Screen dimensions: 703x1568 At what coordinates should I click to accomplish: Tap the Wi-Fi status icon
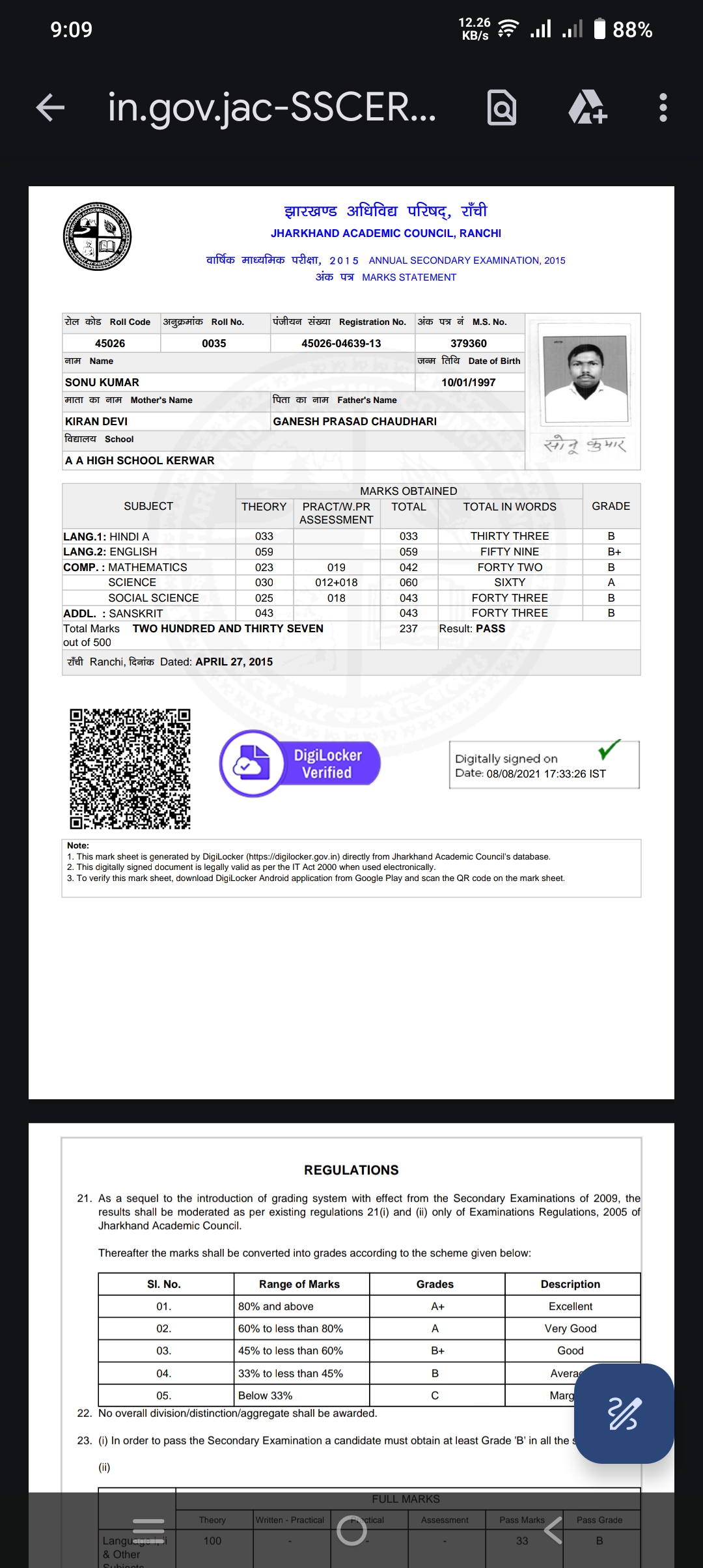click(x=508, y=29)
